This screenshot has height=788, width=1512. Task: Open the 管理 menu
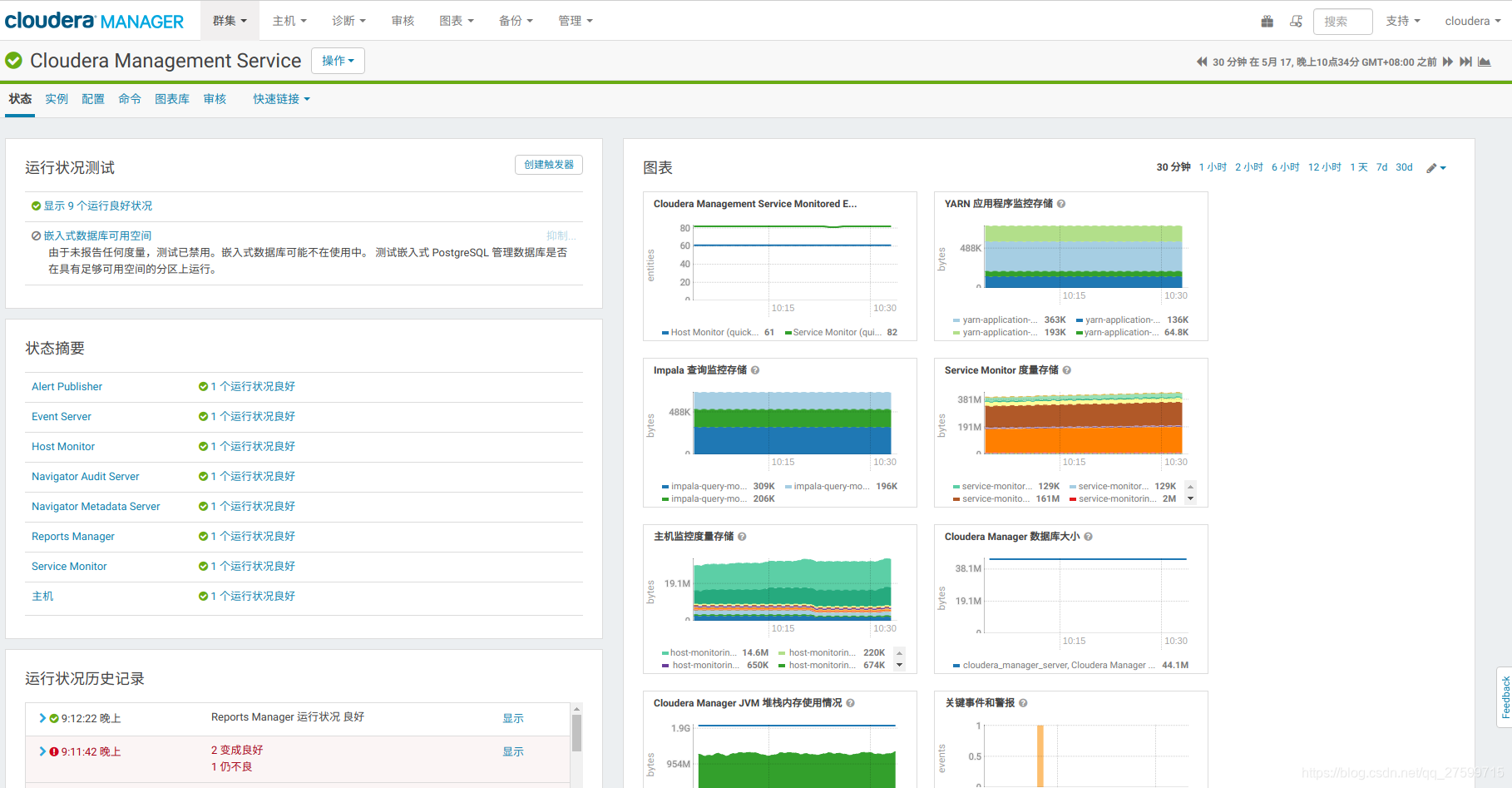click(576, 21)
